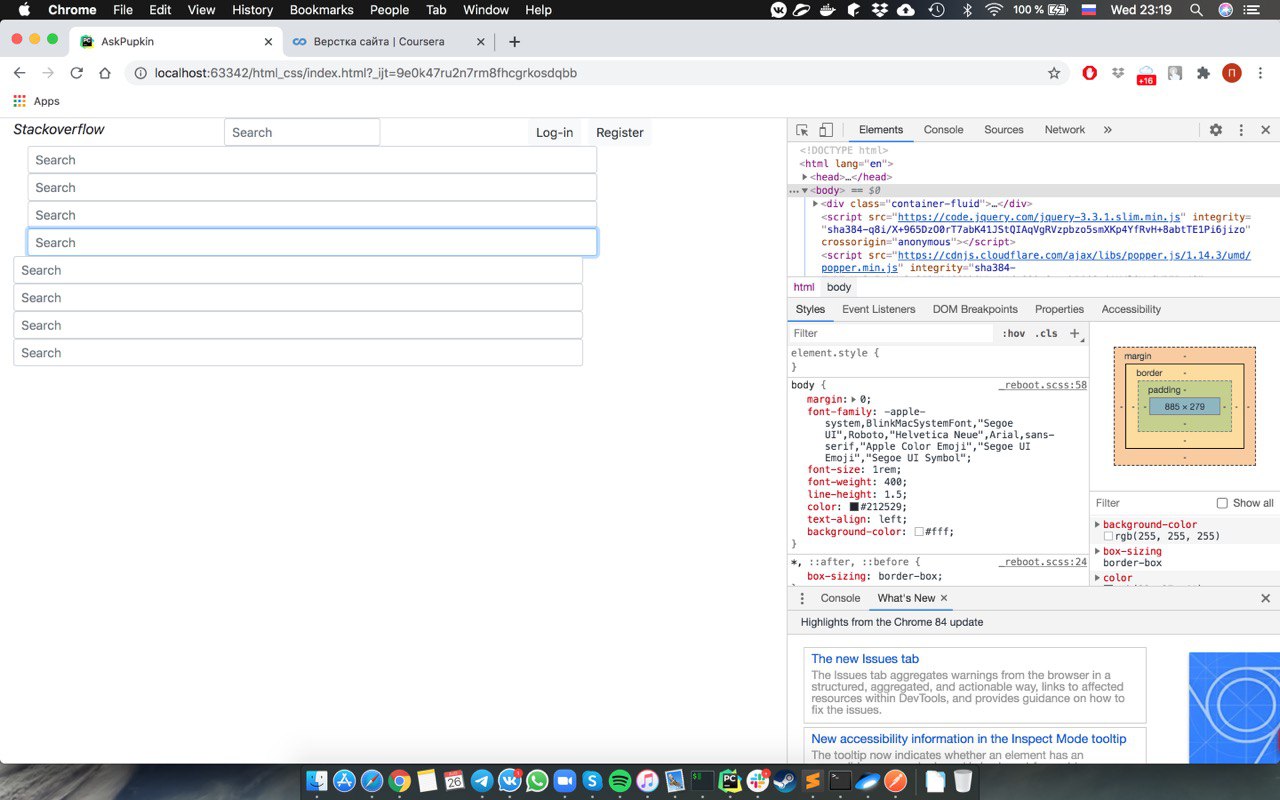1280x800 pixels.
Task: Open the #212529 color swatch picker
Action: point(854,507)
